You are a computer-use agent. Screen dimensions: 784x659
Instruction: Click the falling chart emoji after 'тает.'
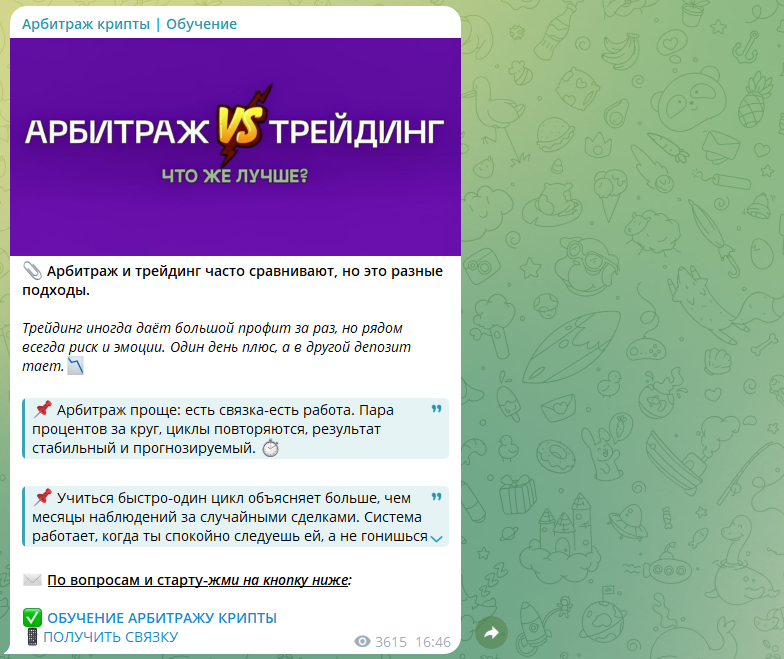pos(76,366)
